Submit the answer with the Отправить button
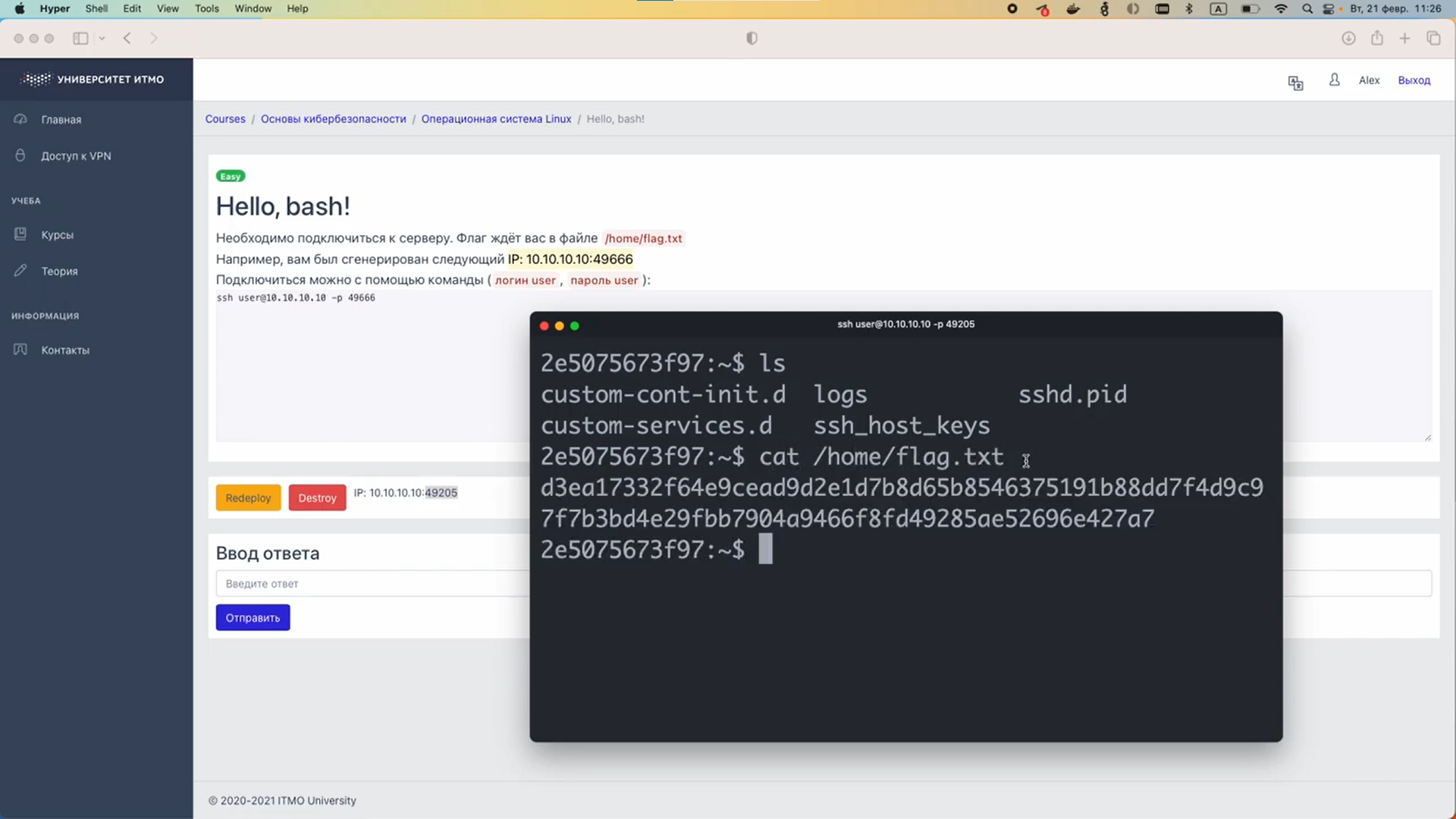 253,618
